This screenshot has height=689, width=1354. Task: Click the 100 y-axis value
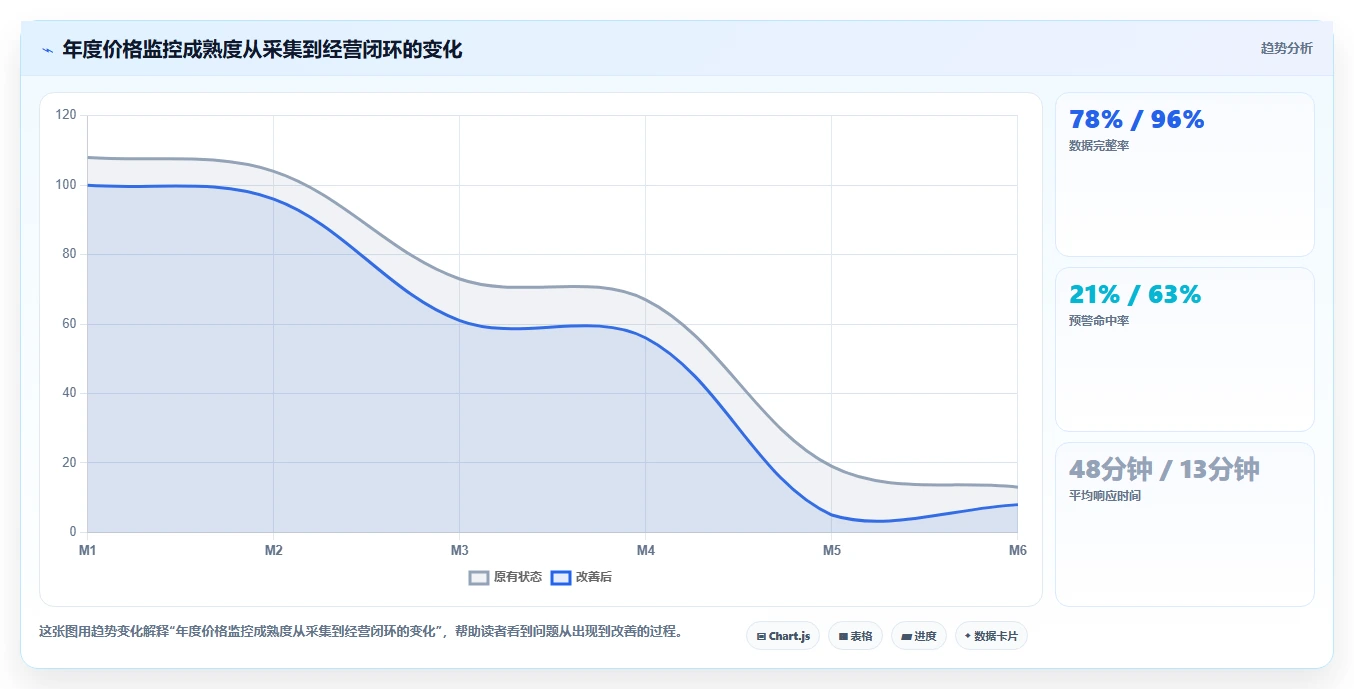(66, 185)
